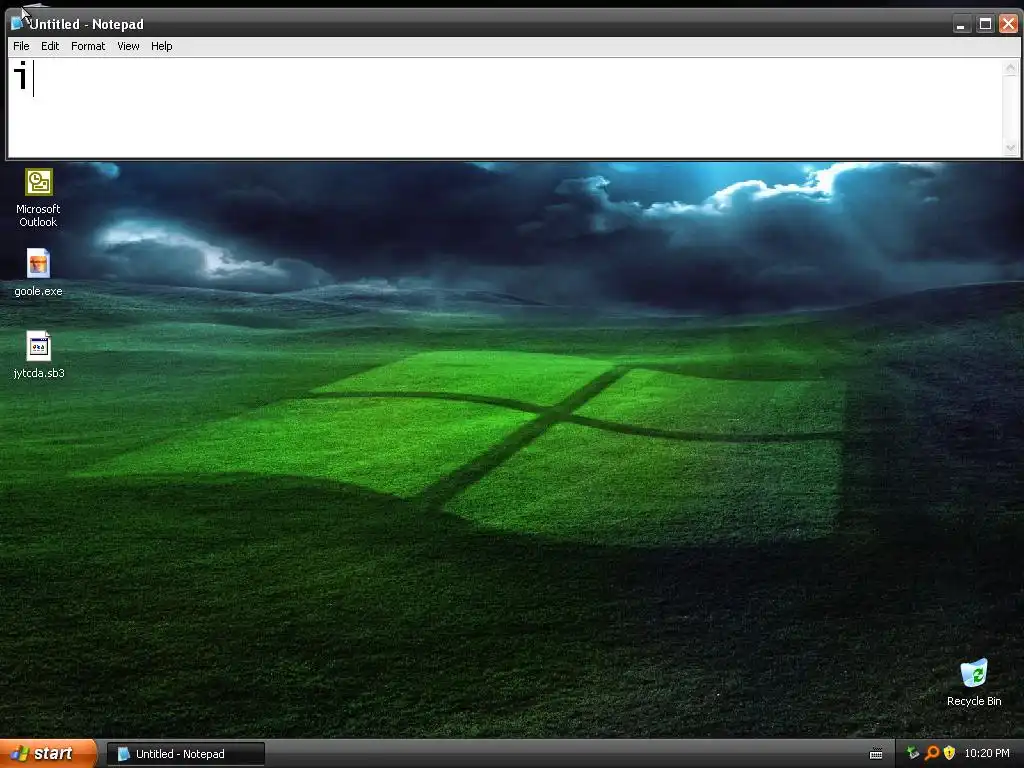
Task: Open the Windows start menu
Action: [48, 753]
